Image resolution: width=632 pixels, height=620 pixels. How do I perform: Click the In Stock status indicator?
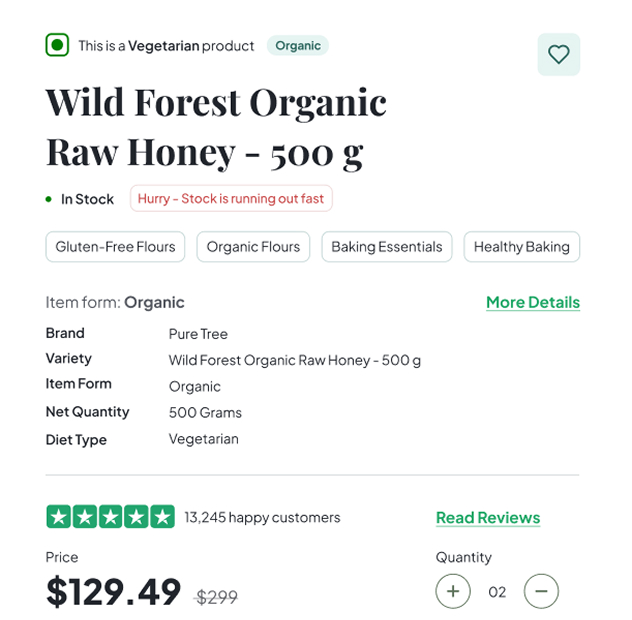pyautogui.click(x=80, y=199)
